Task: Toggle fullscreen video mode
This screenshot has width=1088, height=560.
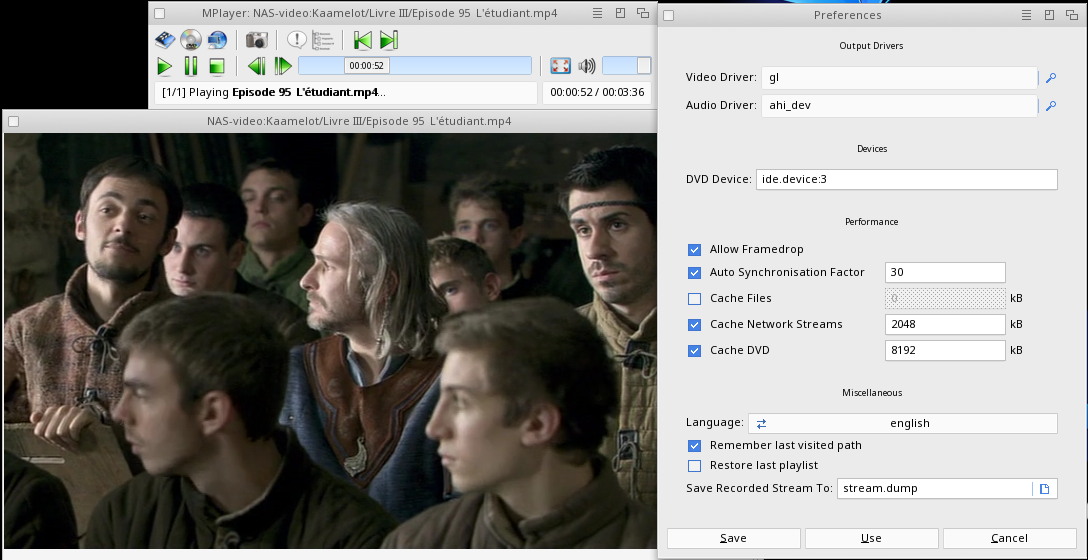Action: pos(560,66)
